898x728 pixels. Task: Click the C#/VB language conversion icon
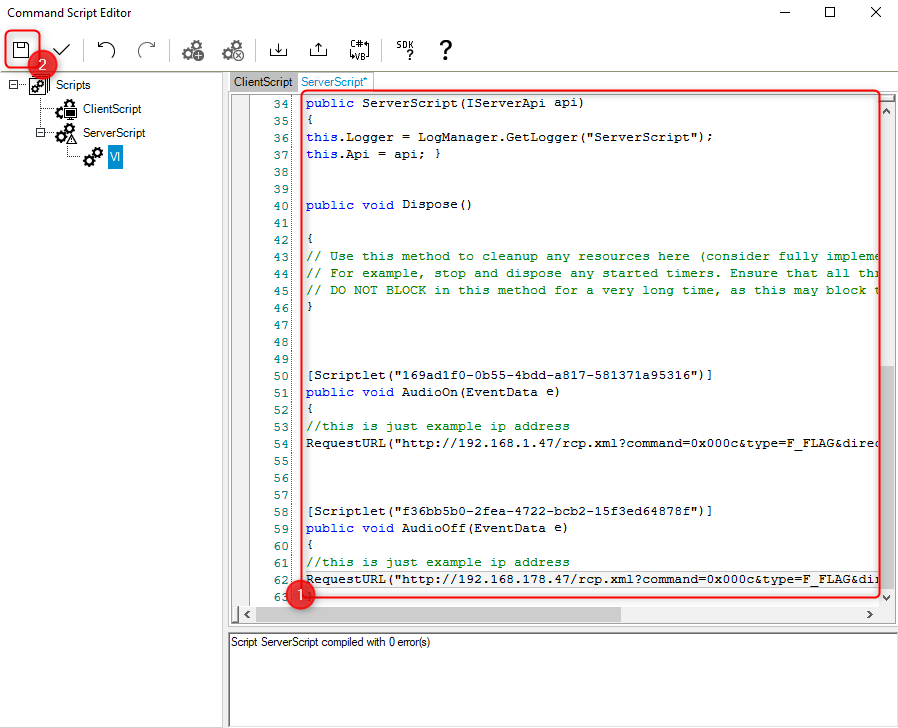[x=359, y=49]
